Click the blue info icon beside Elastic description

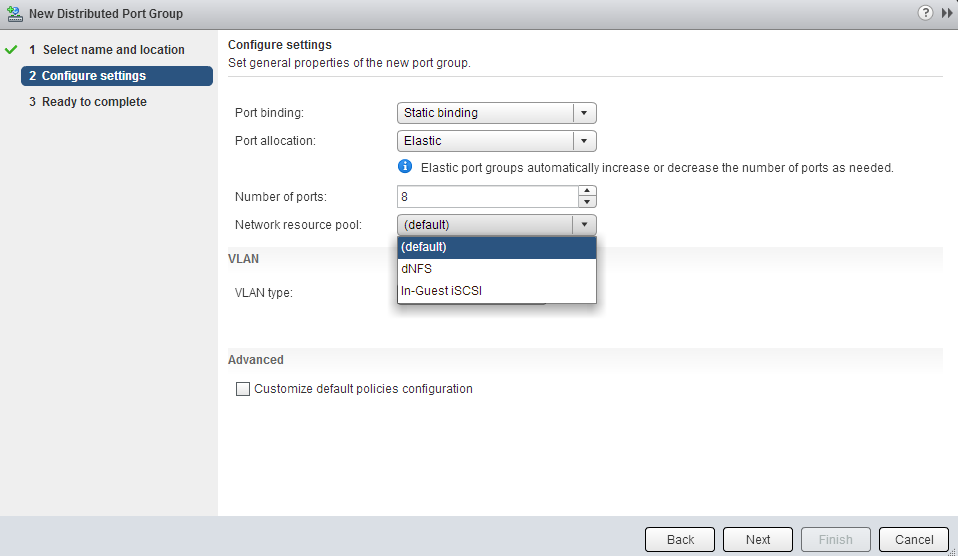tap(405, 167)
